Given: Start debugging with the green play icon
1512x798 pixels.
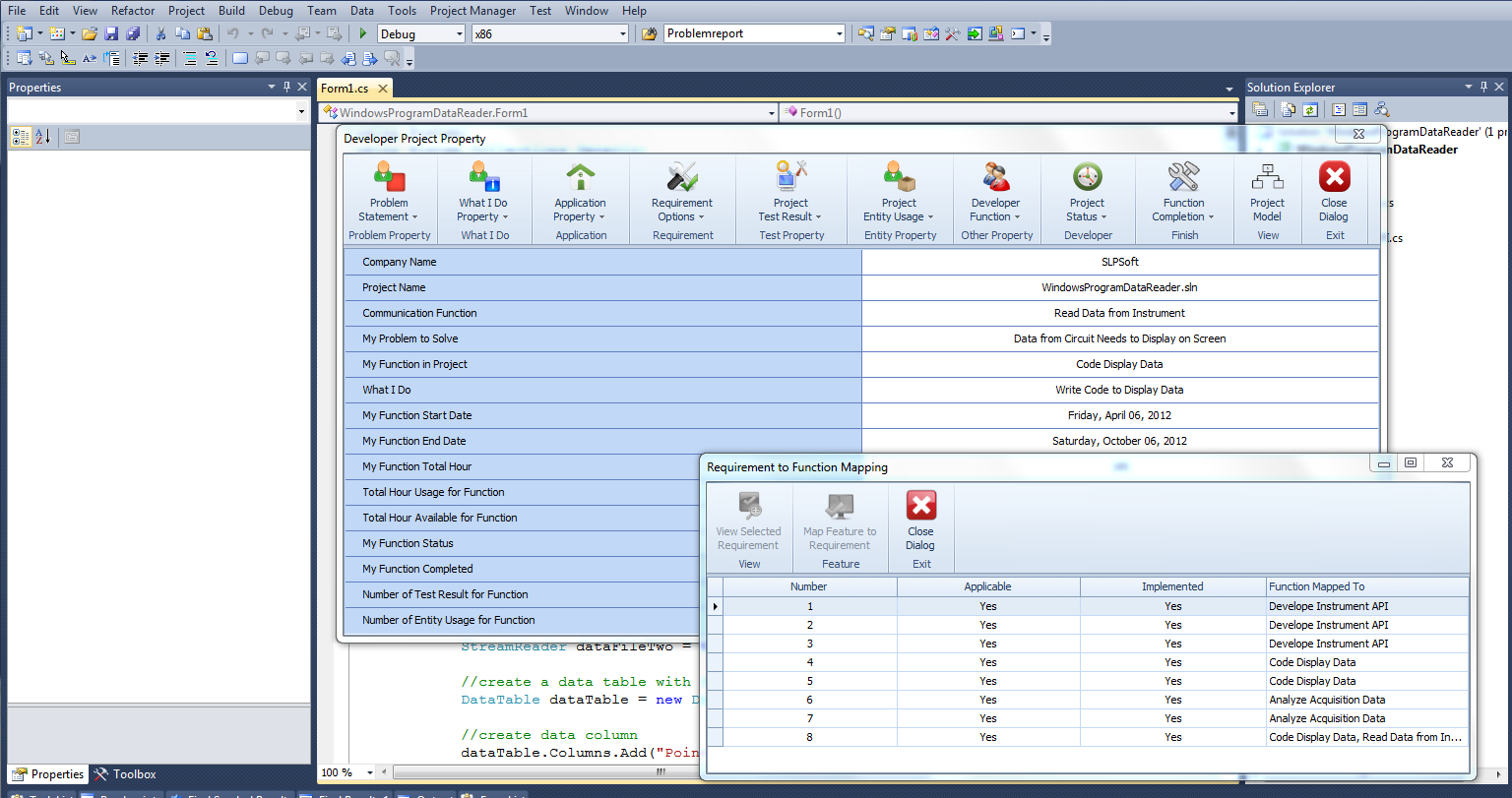Looking at the screenshot, I should click(363, 33).
